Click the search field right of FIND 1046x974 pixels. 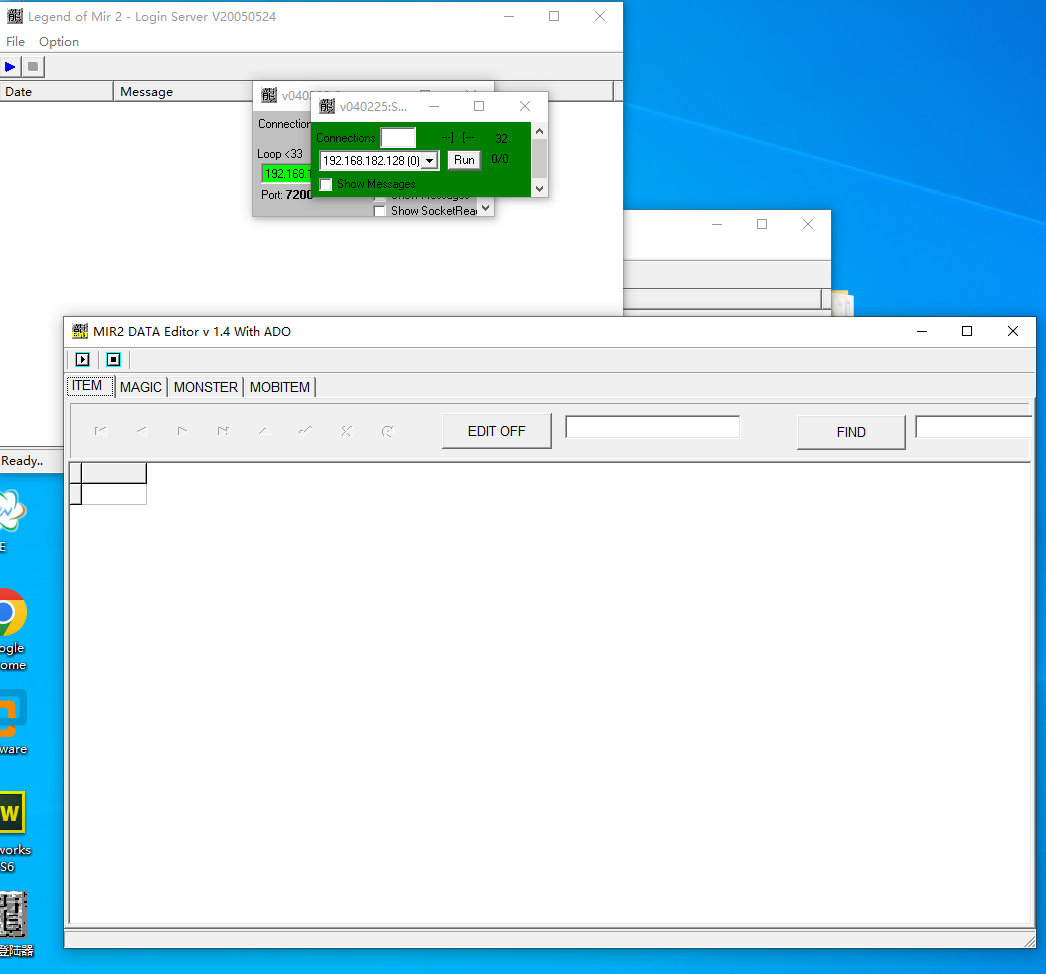click(974, 427)
